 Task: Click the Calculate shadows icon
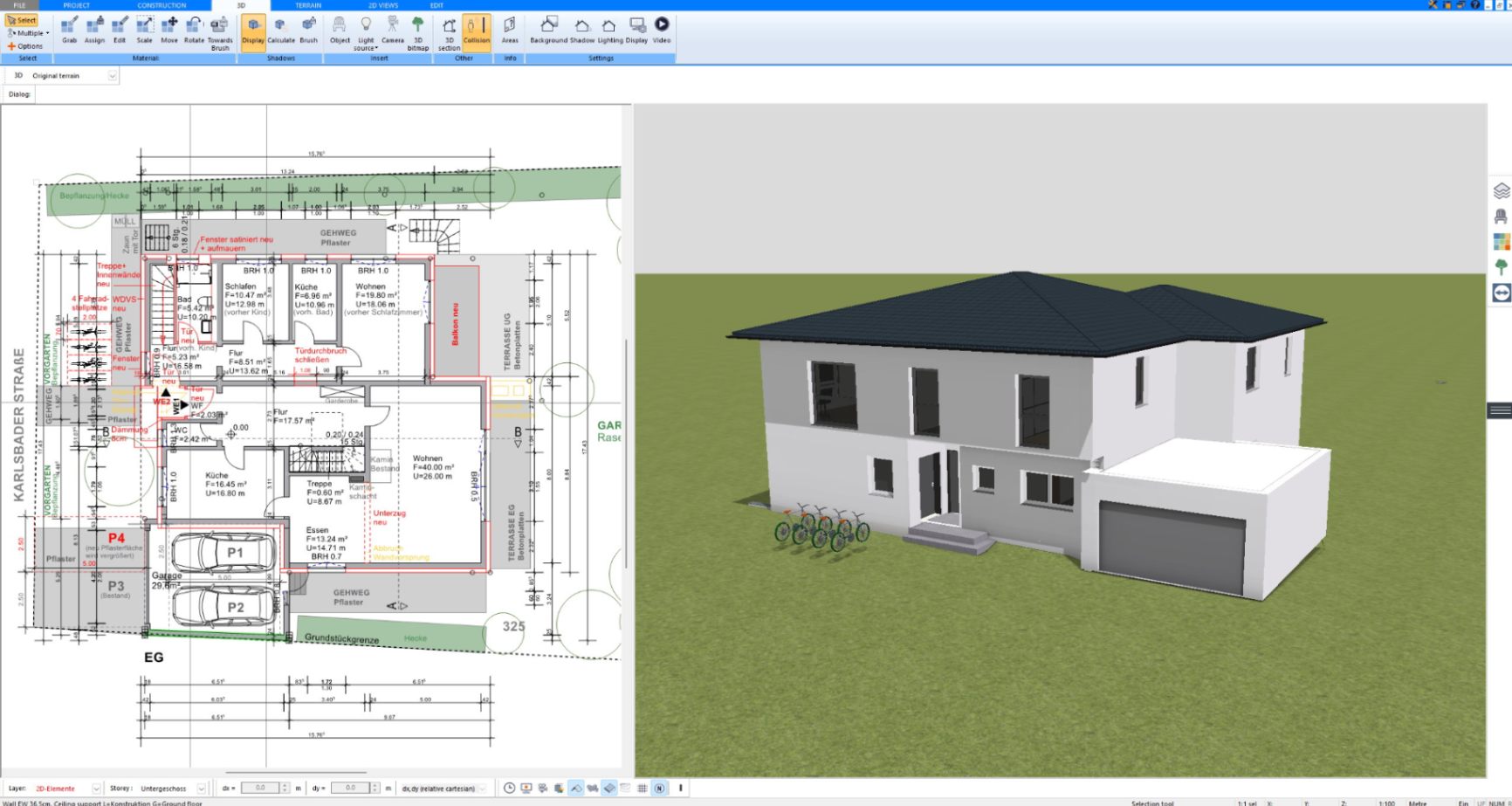pyautogui.click(x=281, y=30)
